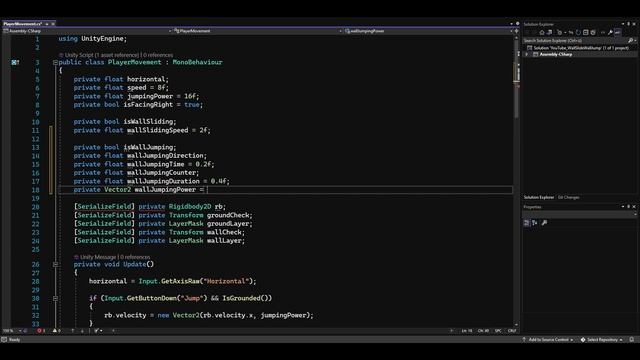Image resolution: width=640 pixels, height=360 pixels.
Task: Click Select Repository button
Action: pyautogui.click(x=602, y=340)
